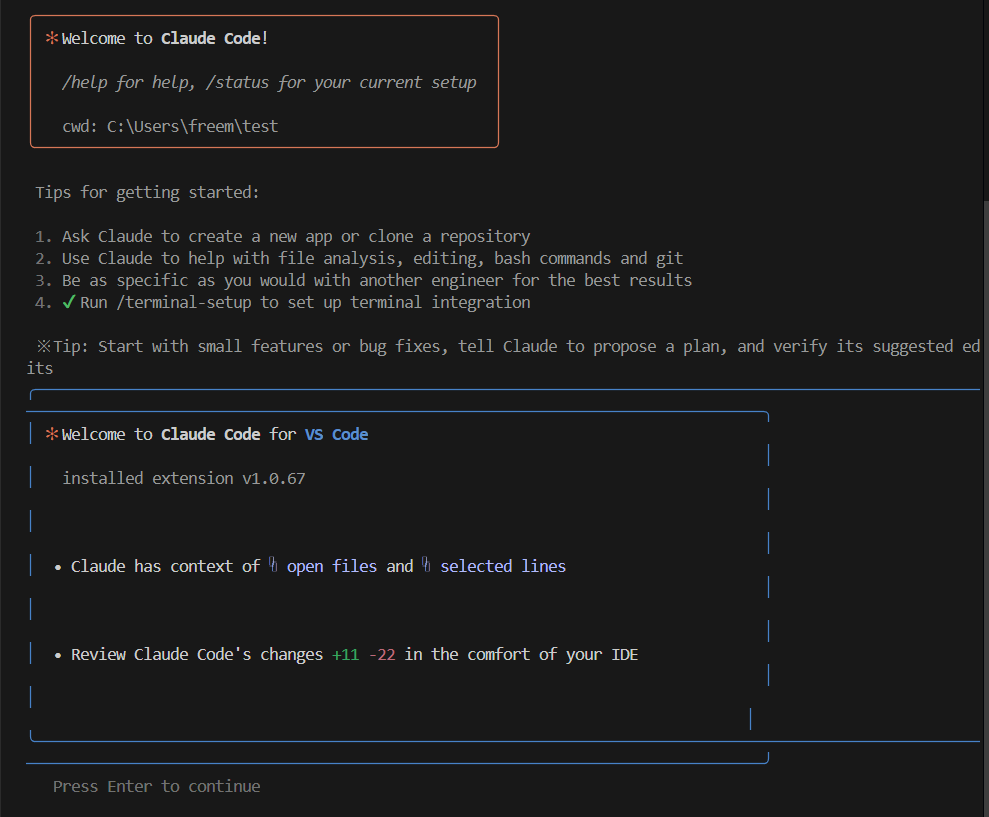Click the "Claude has context of" text
Screen dimensions: 989x817
pyautogui.click(x=165, y=567)
